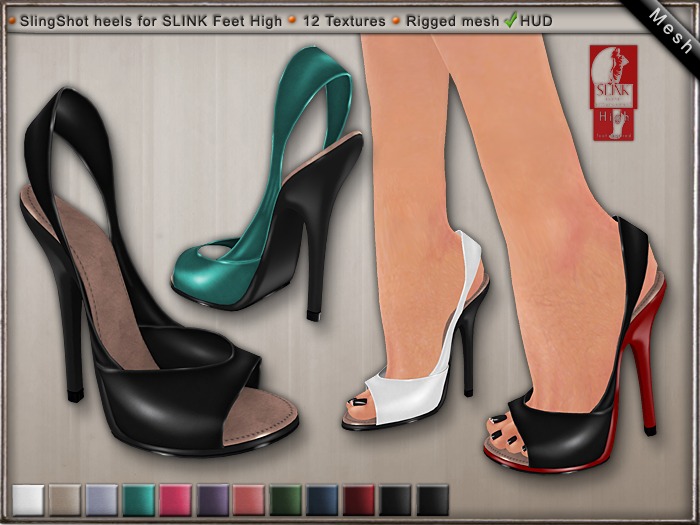The height and width of the screenshot is (525, 700).
Task: Select the hot pink texture swatch
Action: point(175,500)
